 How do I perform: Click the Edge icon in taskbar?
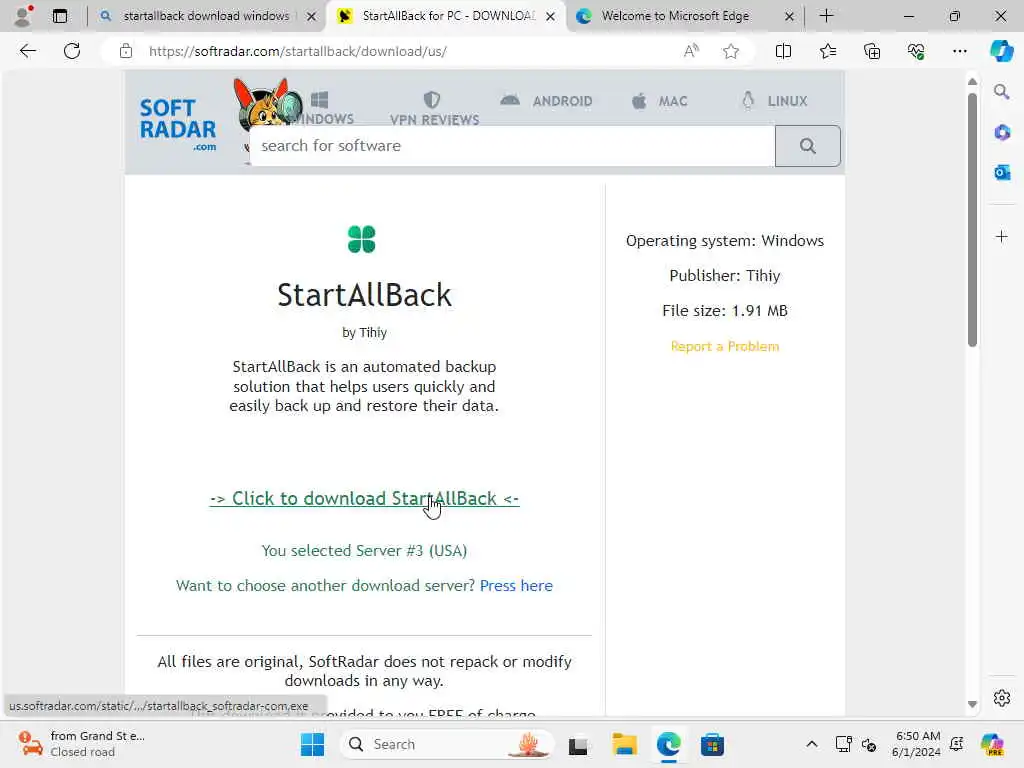[669, 744]
